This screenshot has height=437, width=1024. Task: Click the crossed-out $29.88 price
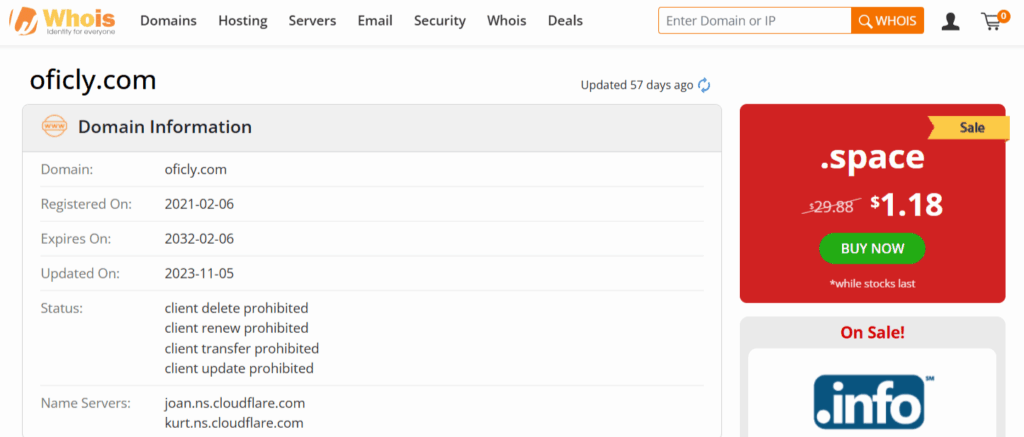(x=831, y=206)
